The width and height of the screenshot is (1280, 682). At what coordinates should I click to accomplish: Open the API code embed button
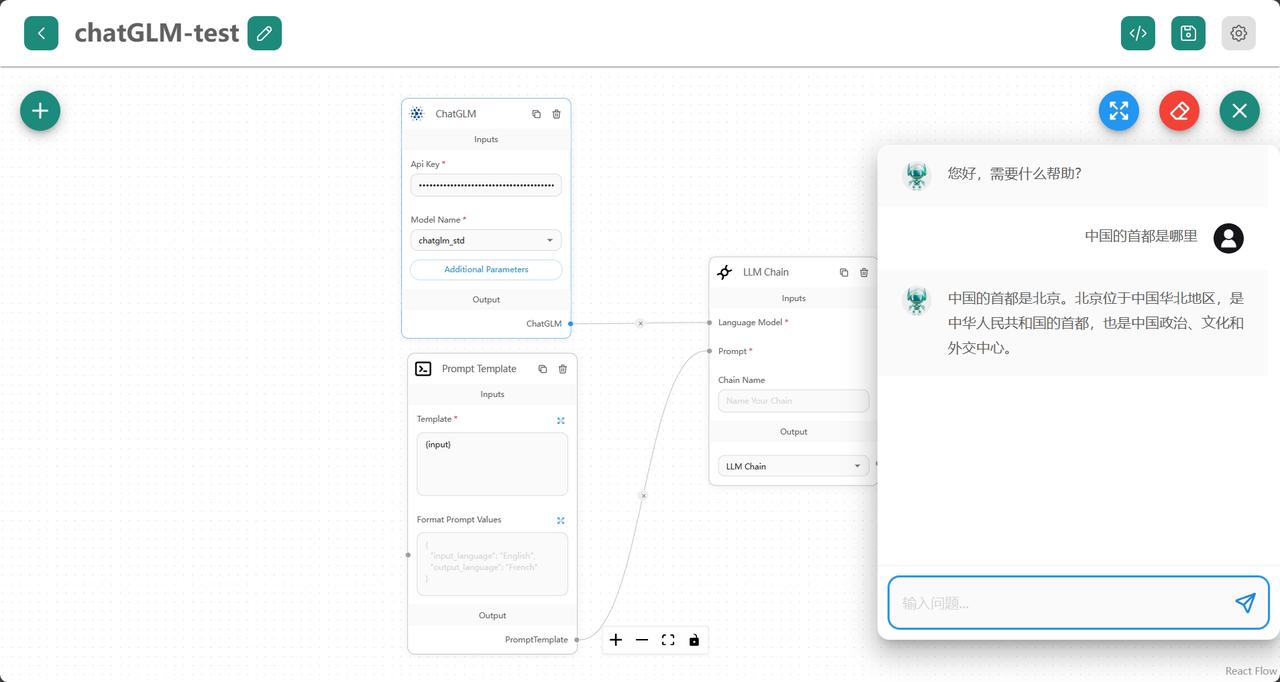tap(1138, 33)
